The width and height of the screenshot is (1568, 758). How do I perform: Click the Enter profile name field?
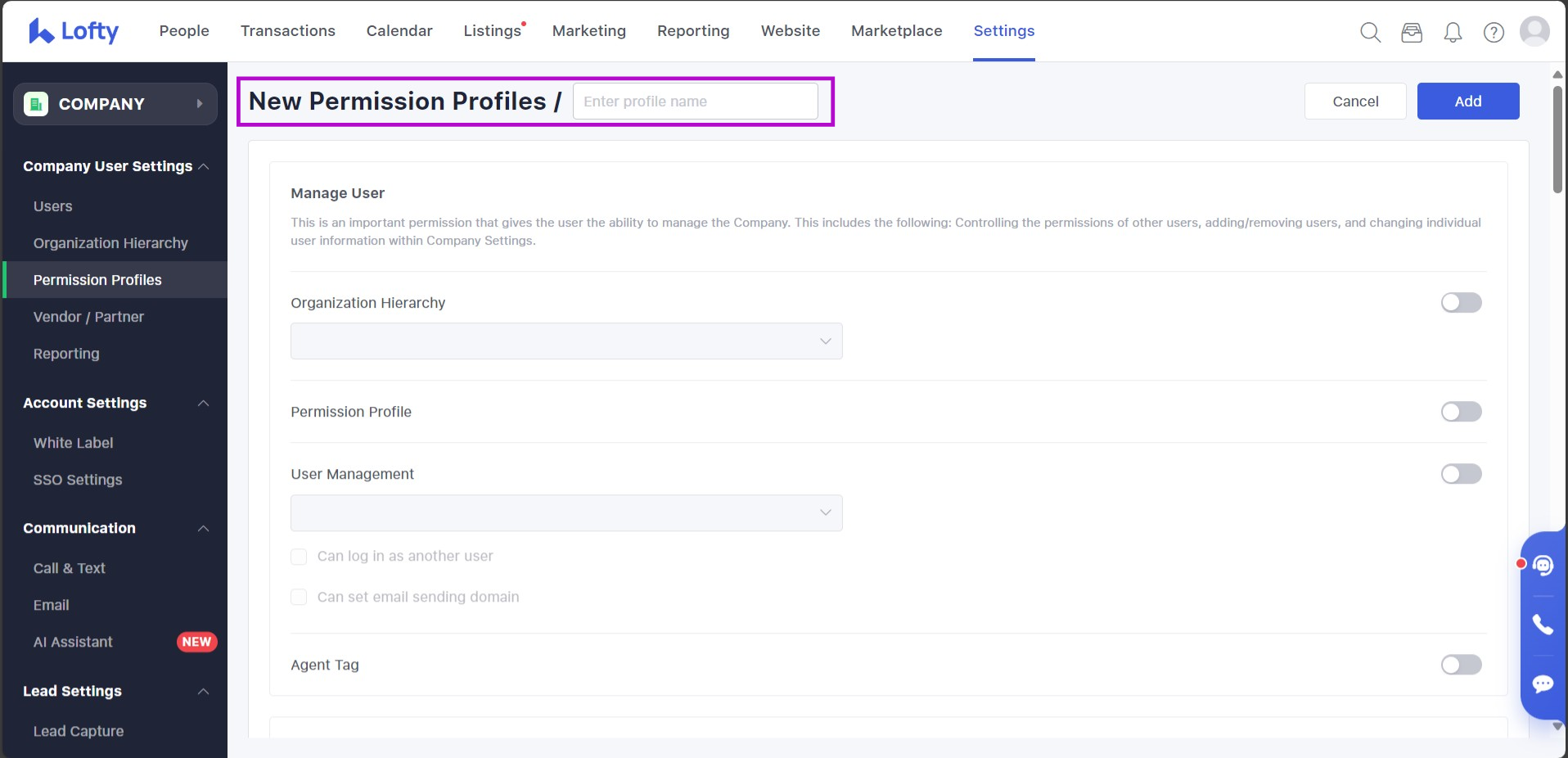pos(695,102)
